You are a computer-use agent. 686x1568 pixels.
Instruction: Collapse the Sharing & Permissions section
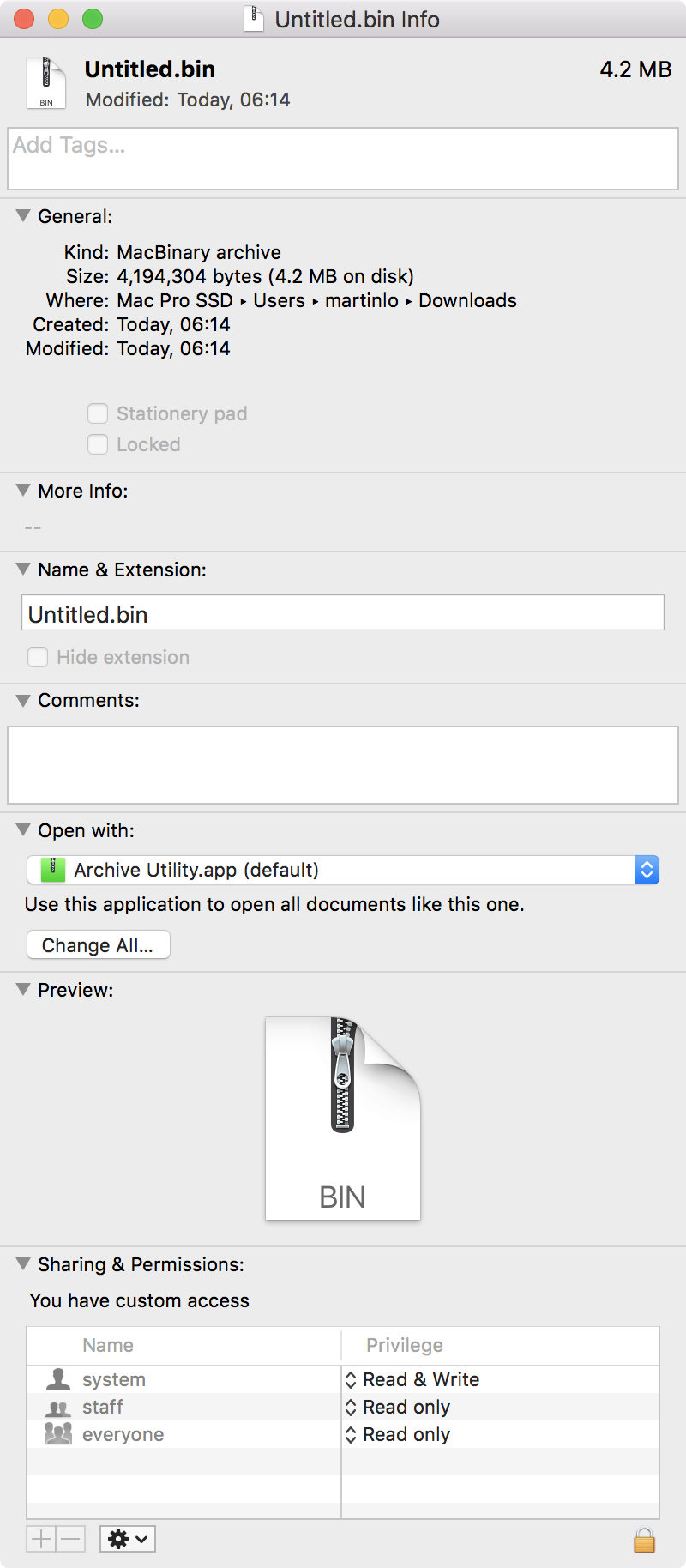(23, 1264)
